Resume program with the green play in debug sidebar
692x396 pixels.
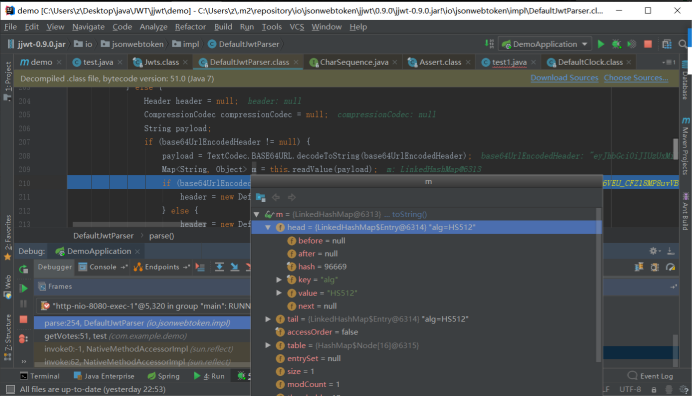[x=24, y=288]
